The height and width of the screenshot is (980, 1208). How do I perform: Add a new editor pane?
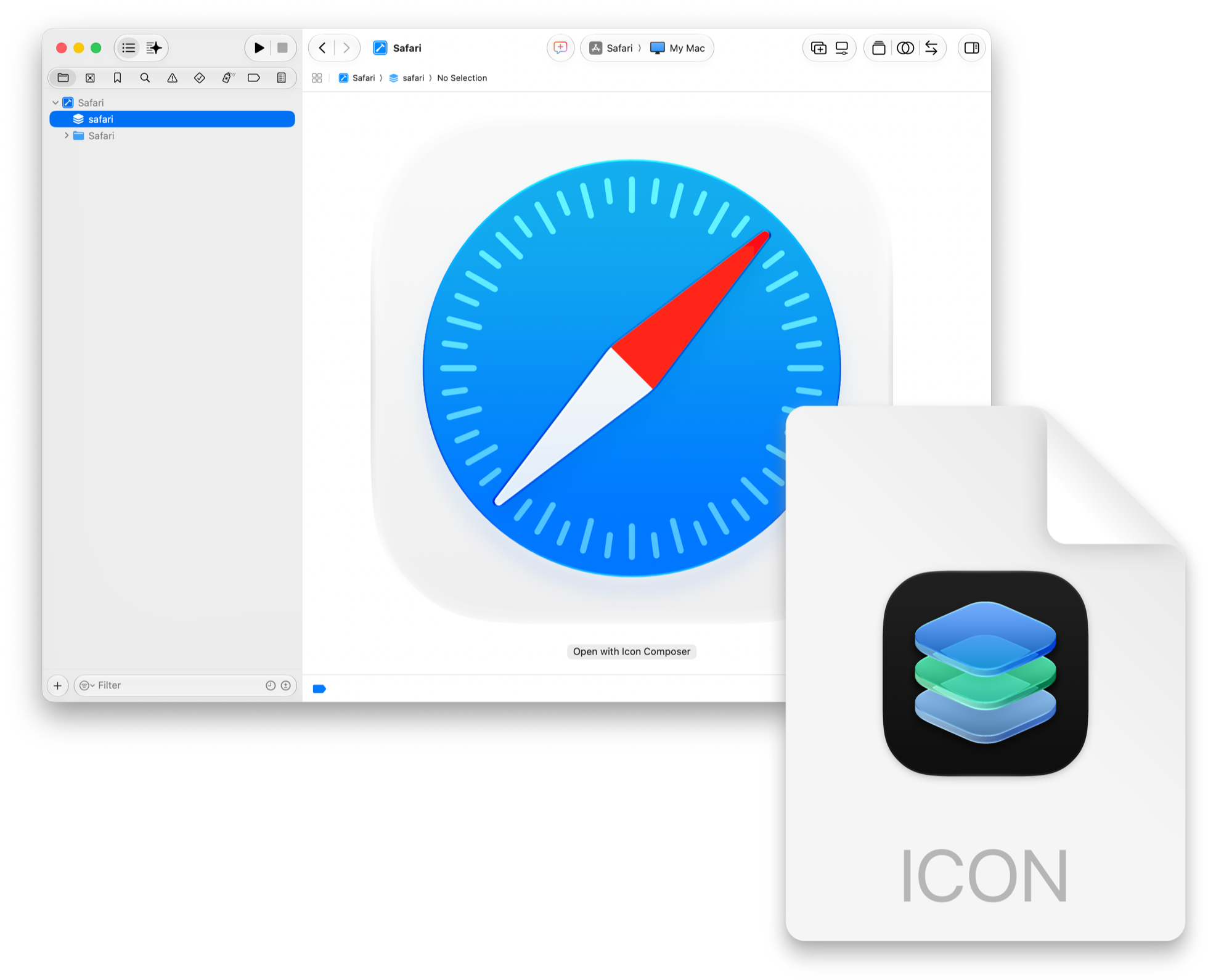(818, 48)
